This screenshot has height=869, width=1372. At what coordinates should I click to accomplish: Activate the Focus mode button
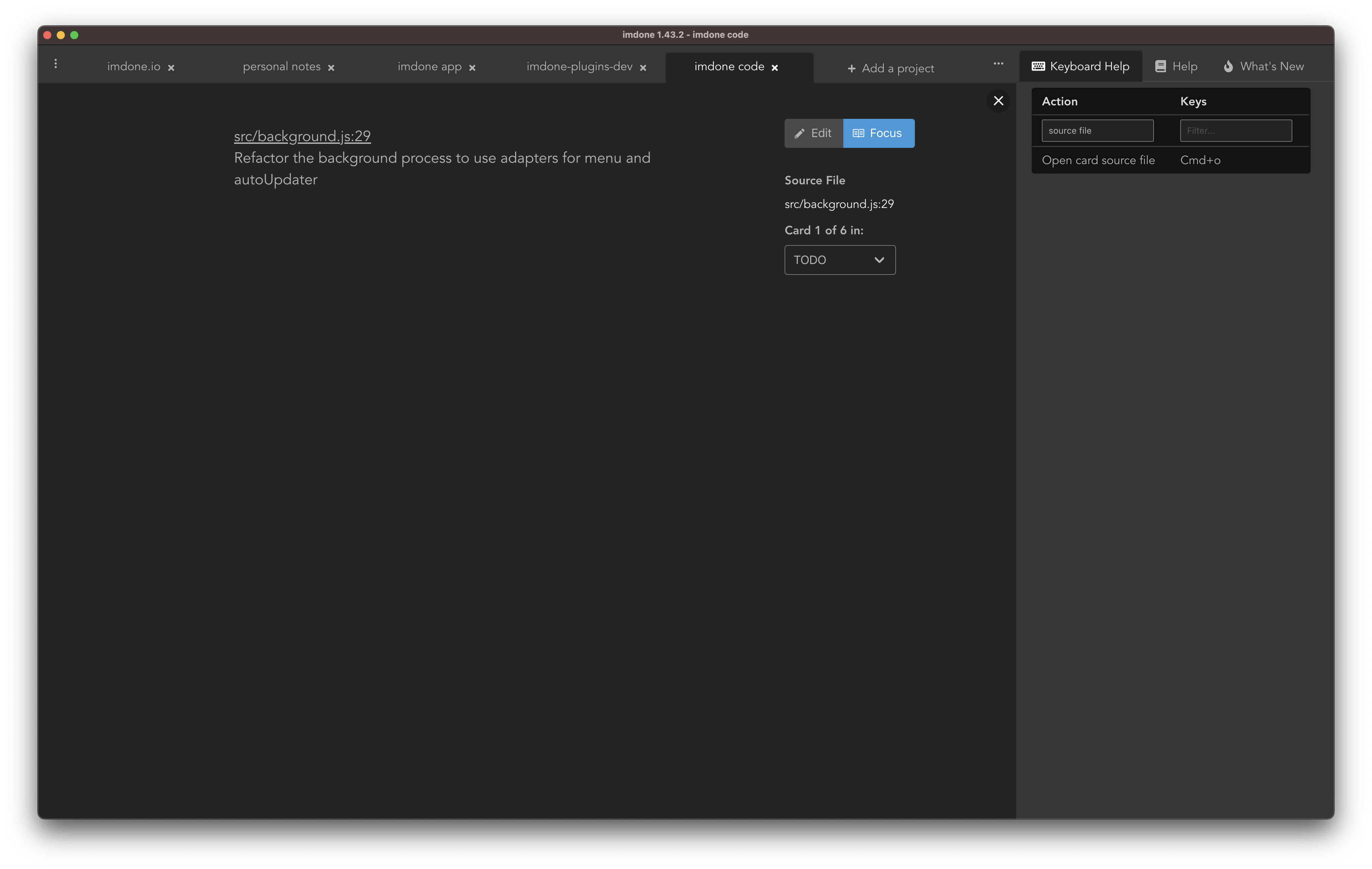click(878, 133)
